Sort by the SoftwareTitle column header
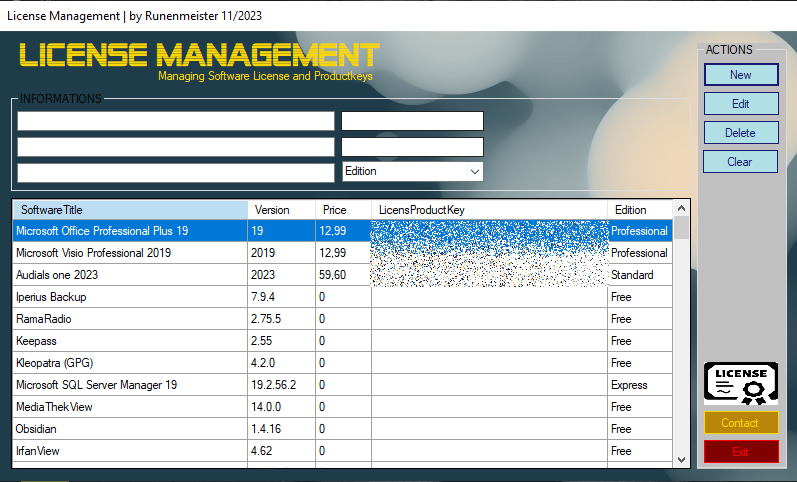The height and width of the screenshot is (482, 797). [130, 210]
